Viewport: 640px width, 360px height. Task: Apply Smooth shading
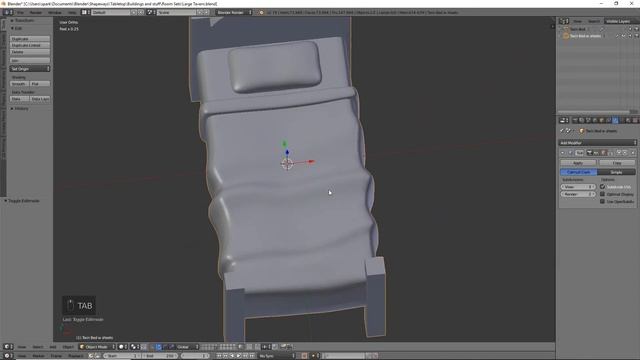19,84
